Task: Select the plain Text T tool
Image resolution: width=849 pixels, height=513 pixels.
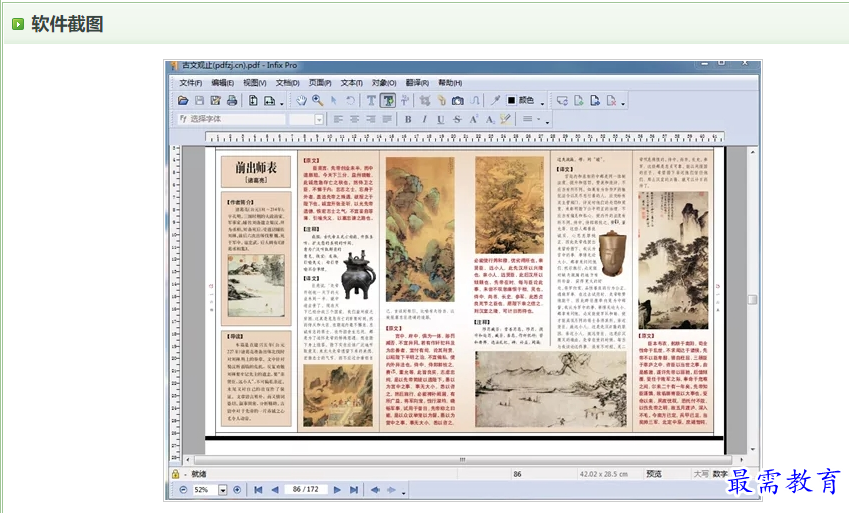Action: click(x=371, y=101)
